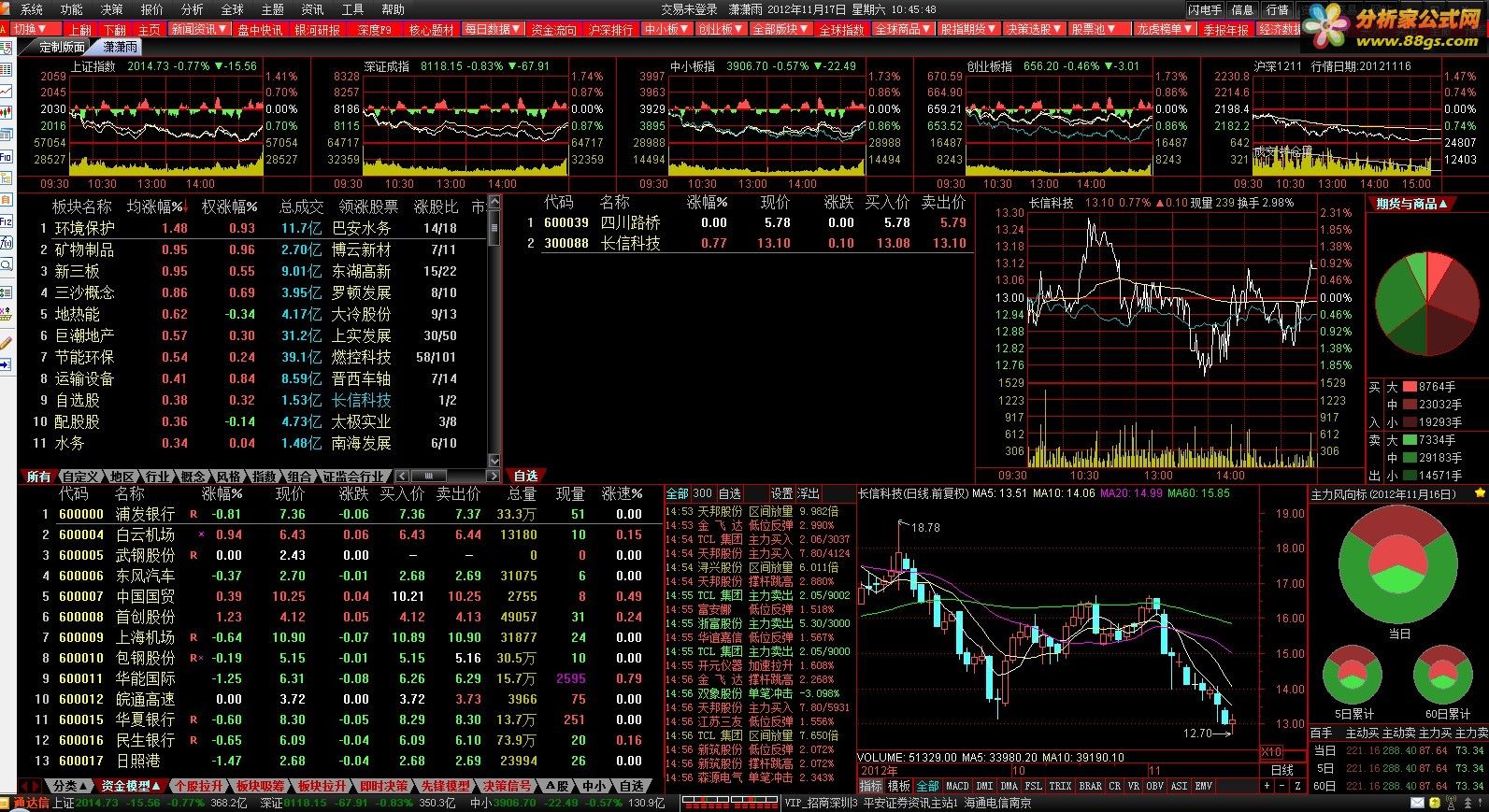
Task: Click the Z icon under K-line chart
Action: [1297, 787]
